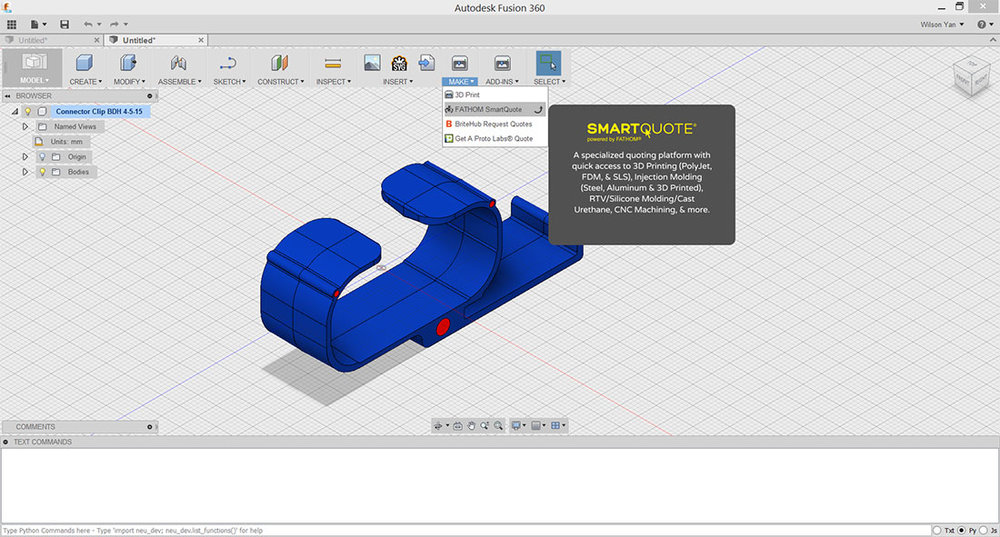Open the Wilson Yan account menu
The image size is (1000, 537).
coord(942,24)
